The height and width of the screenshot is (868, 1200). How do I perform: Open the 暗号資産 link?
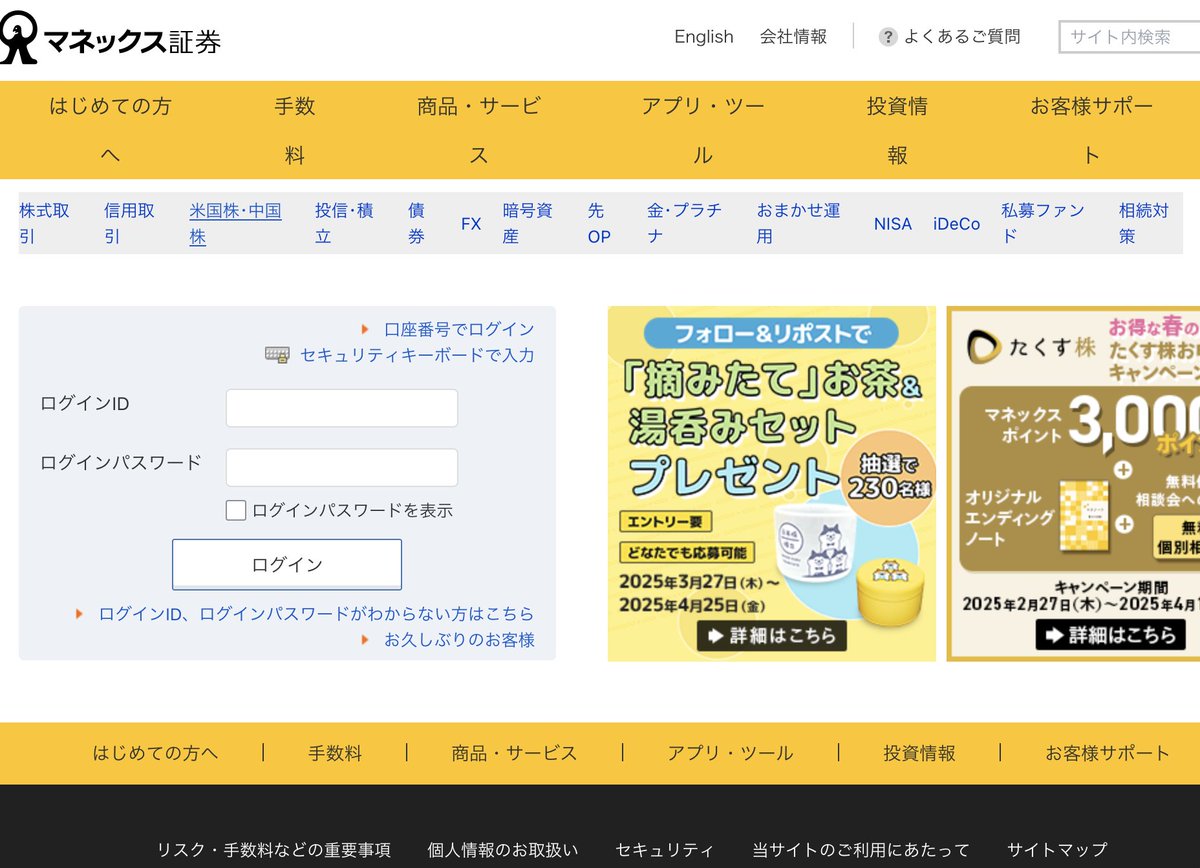tap(528, 224)
